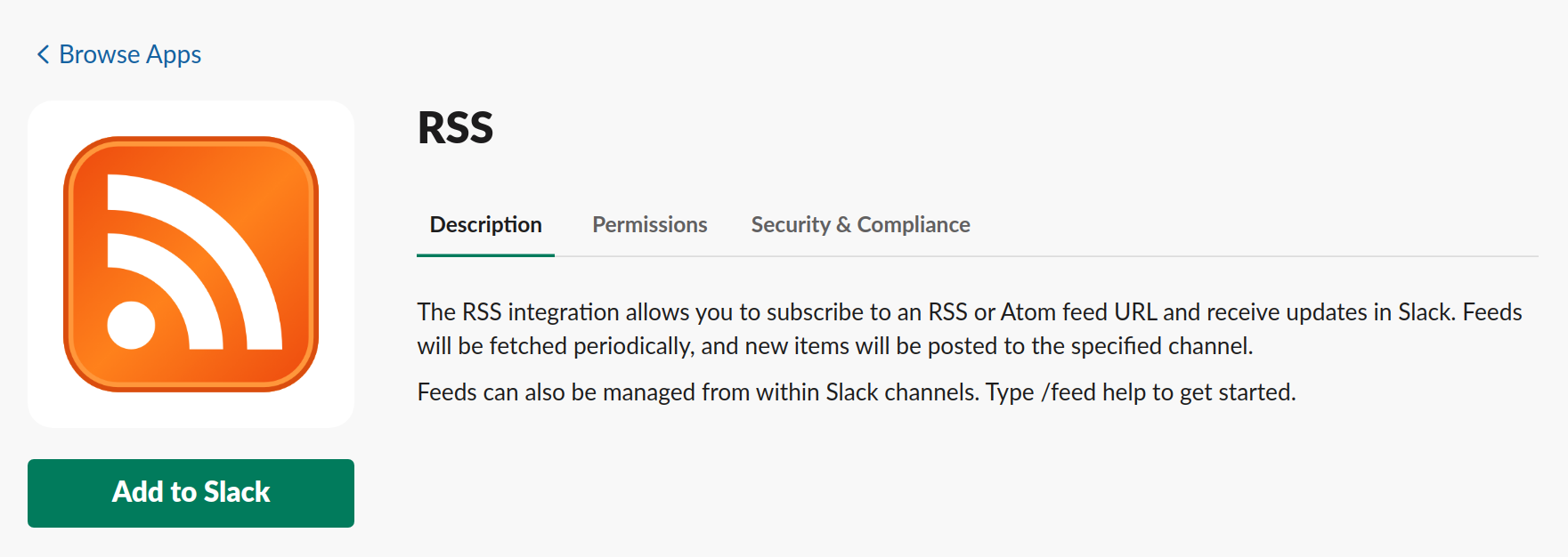Click the RSS app title heading
Screen dimensions: 1568x557
pyautogui.click(x=455, y=128)
